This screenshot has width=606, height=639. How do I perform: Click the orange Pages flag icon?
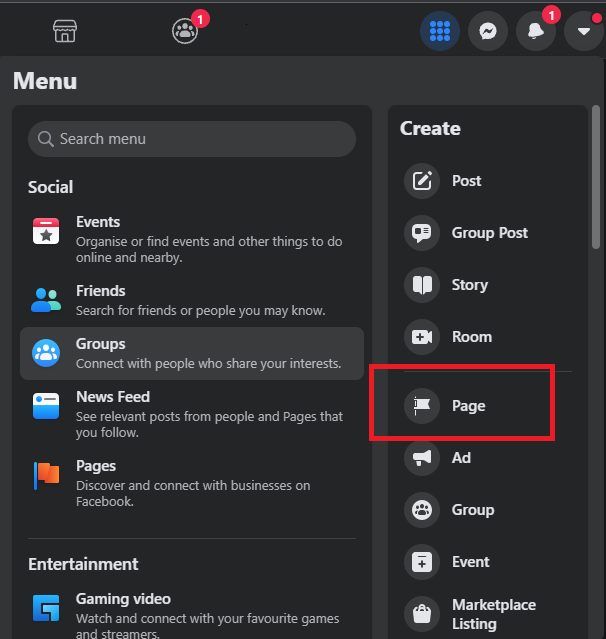[x=46, y=475]
